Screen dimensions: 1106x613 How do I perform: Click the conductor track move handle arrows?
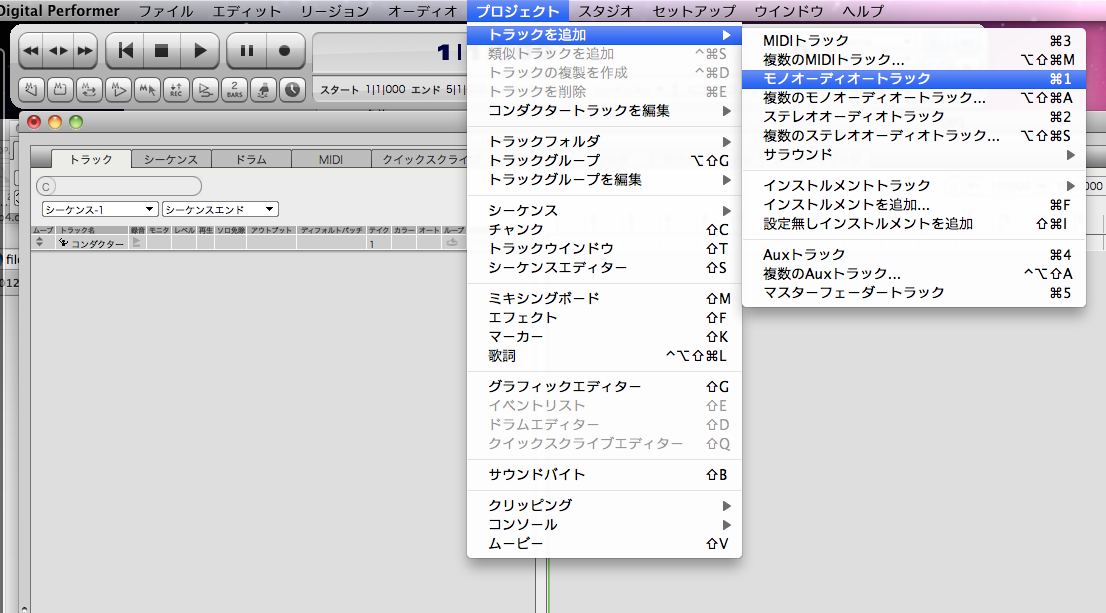(x=40, y=242)
